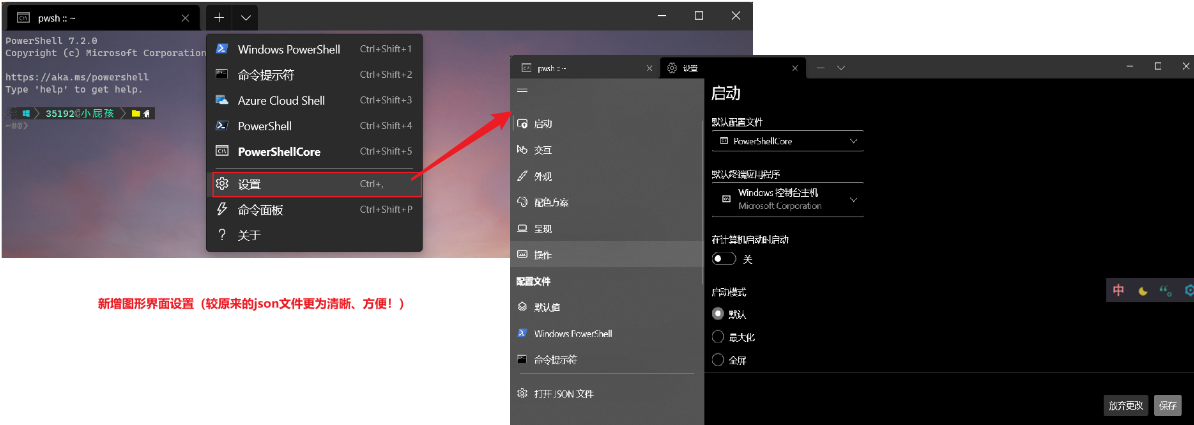Open the 呈现 settings page
1194x425 pixels.
(607, 228)
